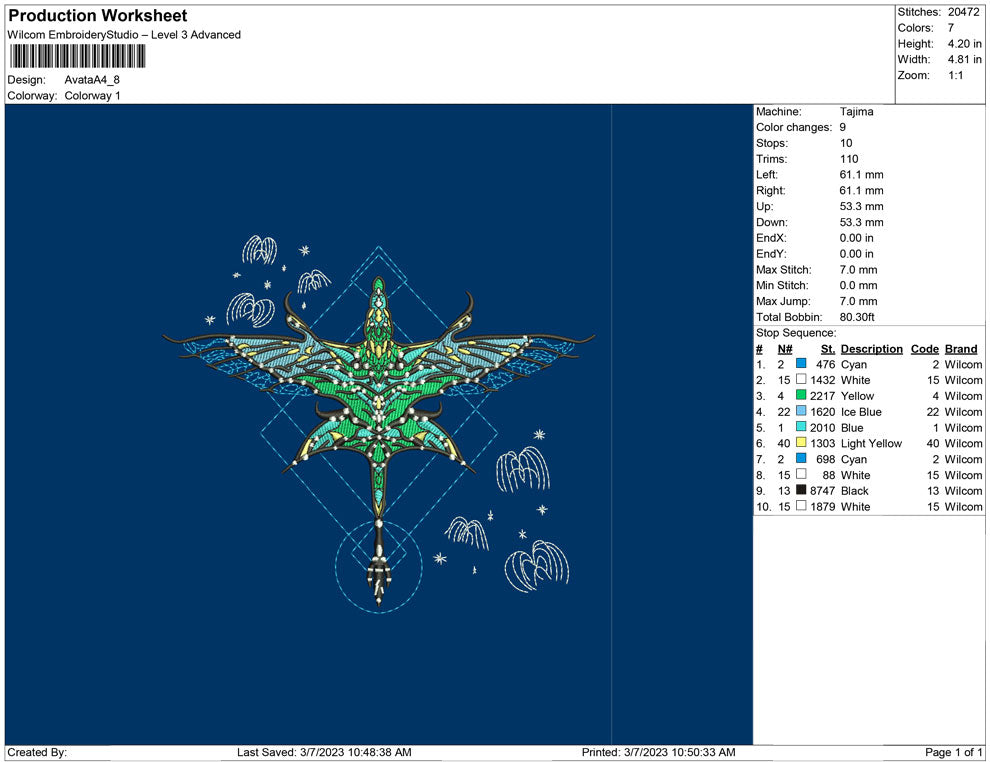Image resolution: width=990 pixels, height=762 pixels.
Task: Click the N# column header
Action: pos(785,349)
